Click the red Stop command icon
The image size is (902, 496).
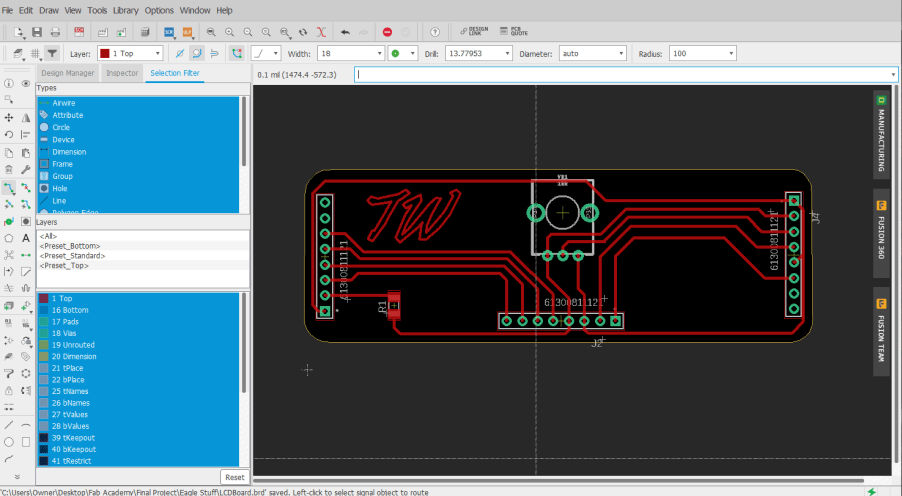point(387,32)
